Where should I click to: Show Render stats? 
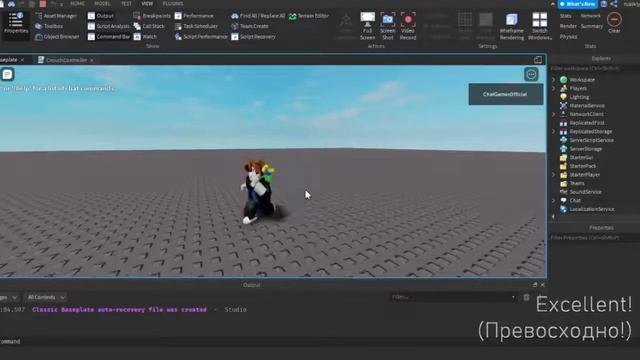tap(568, 26)
